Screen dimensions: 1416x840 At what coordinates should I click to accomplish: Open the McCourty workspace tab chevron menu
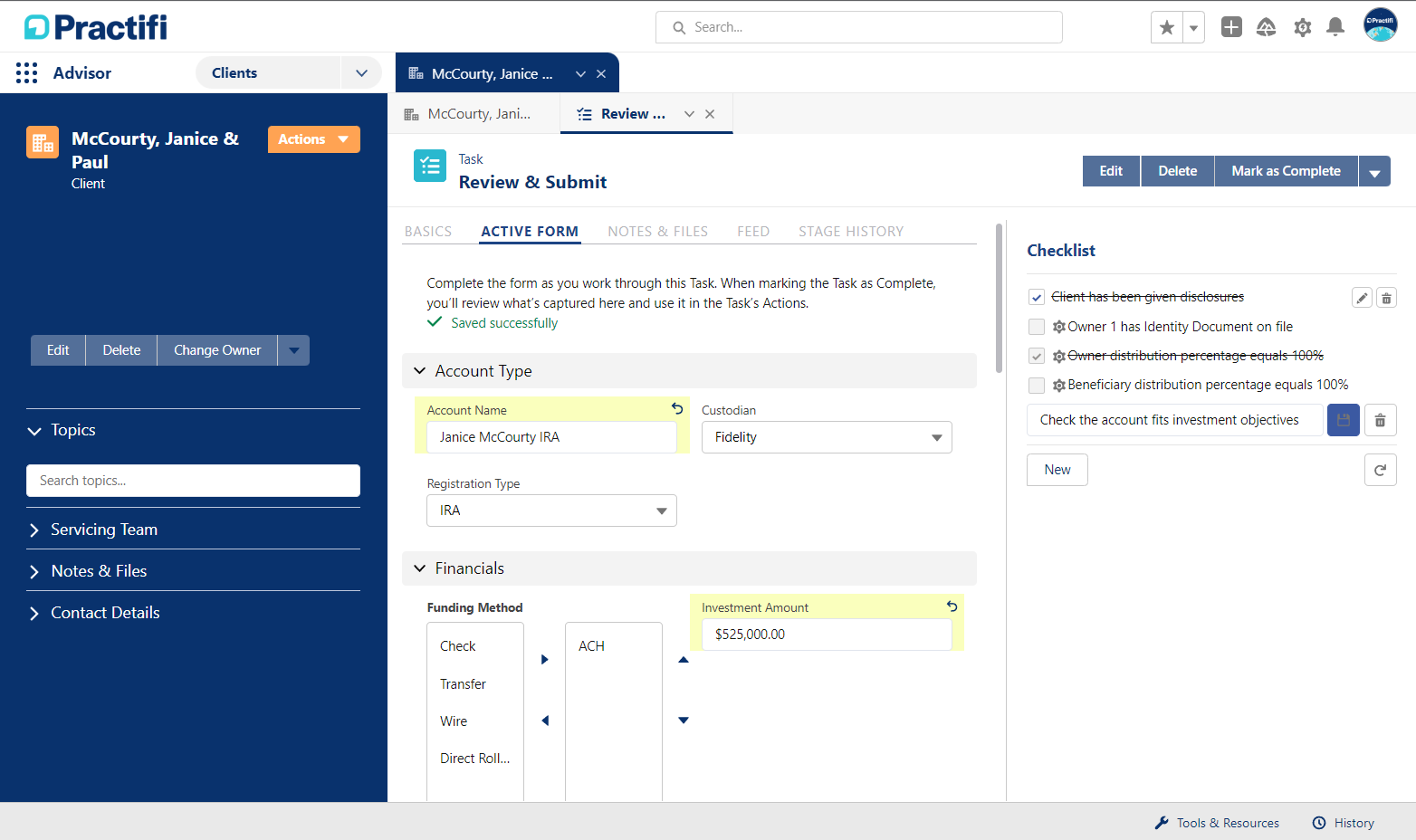coord(580,74)
